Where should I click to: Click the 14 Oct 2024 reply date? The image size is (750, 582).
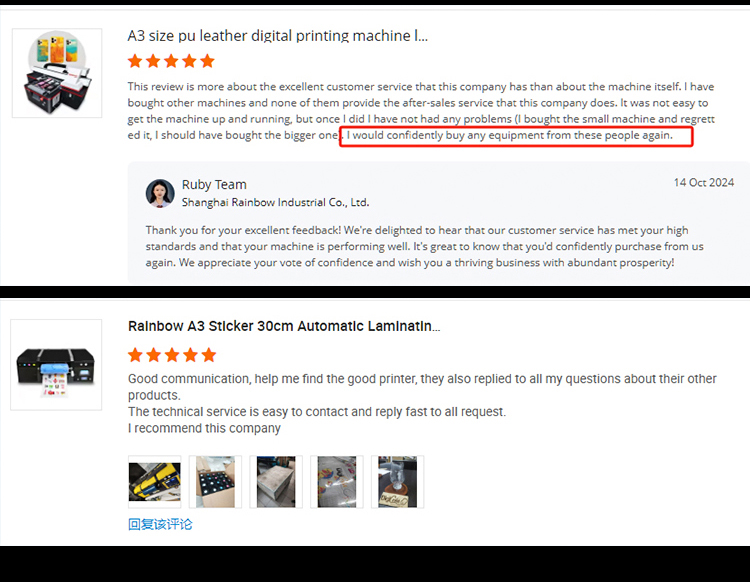click(704, 183)
